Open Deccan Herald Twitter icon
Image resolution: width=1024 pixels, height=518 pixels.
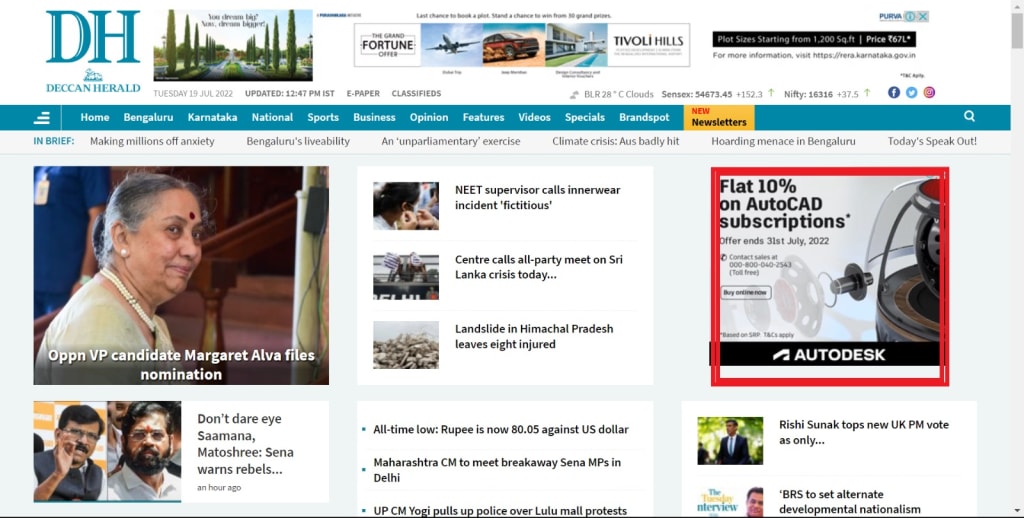912,93
